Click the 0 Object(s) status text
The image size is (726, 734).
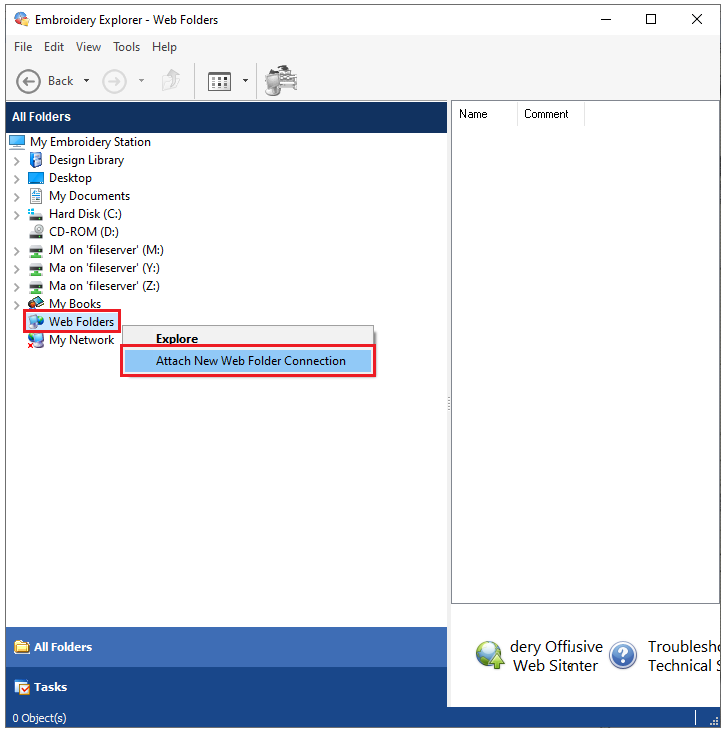39,718
